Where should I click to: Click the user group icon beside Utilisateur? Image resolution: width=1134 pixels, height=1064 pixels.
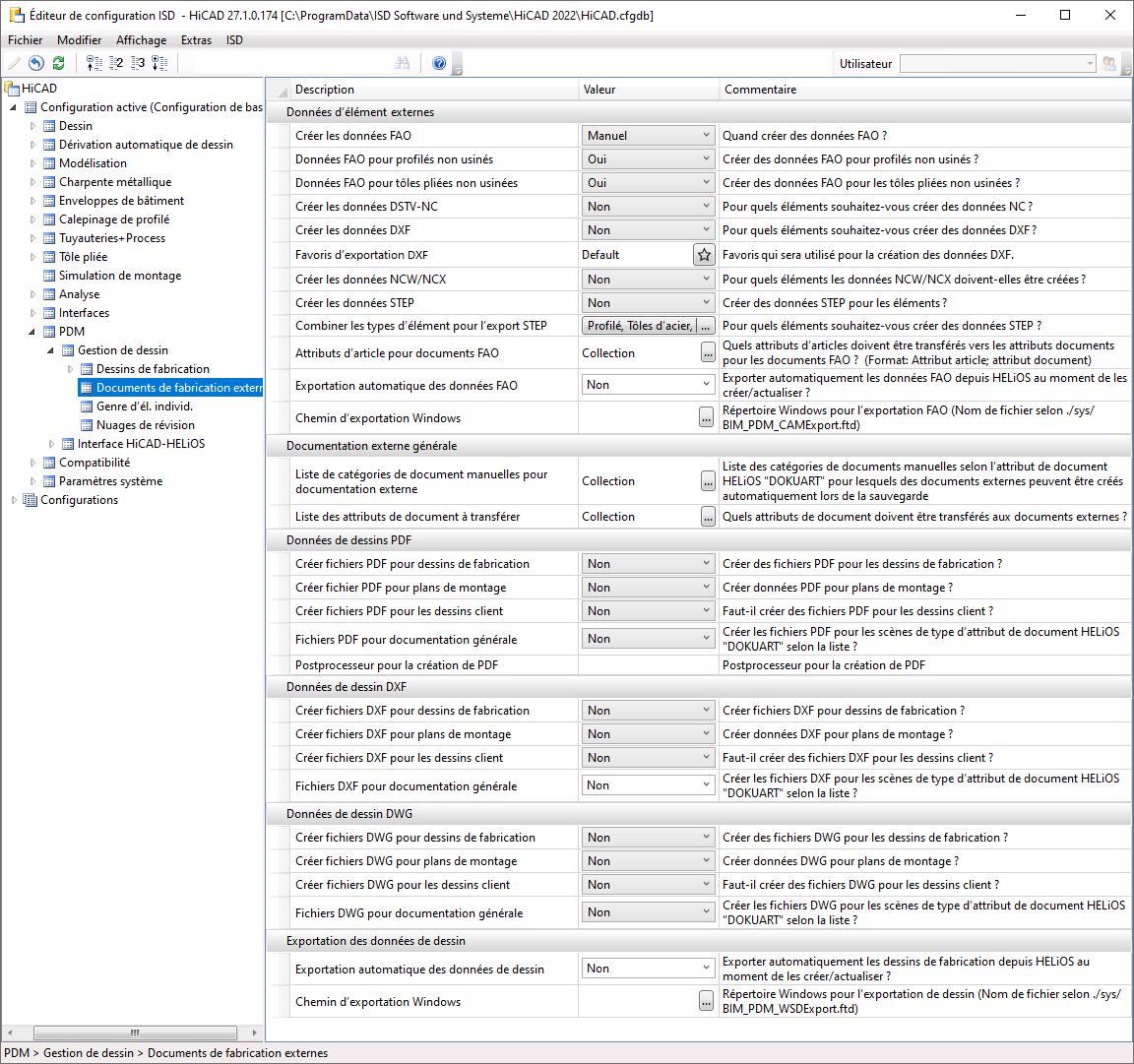click(x=1110, y=64)
